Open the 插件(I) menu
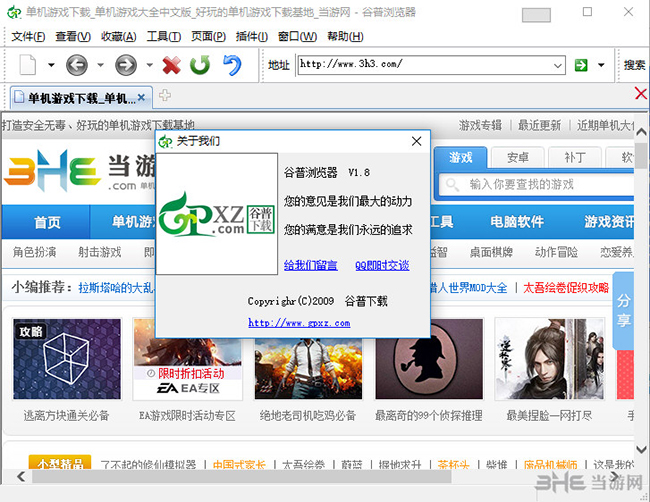The width and height of the screenshot is (650, 502). 252,36
